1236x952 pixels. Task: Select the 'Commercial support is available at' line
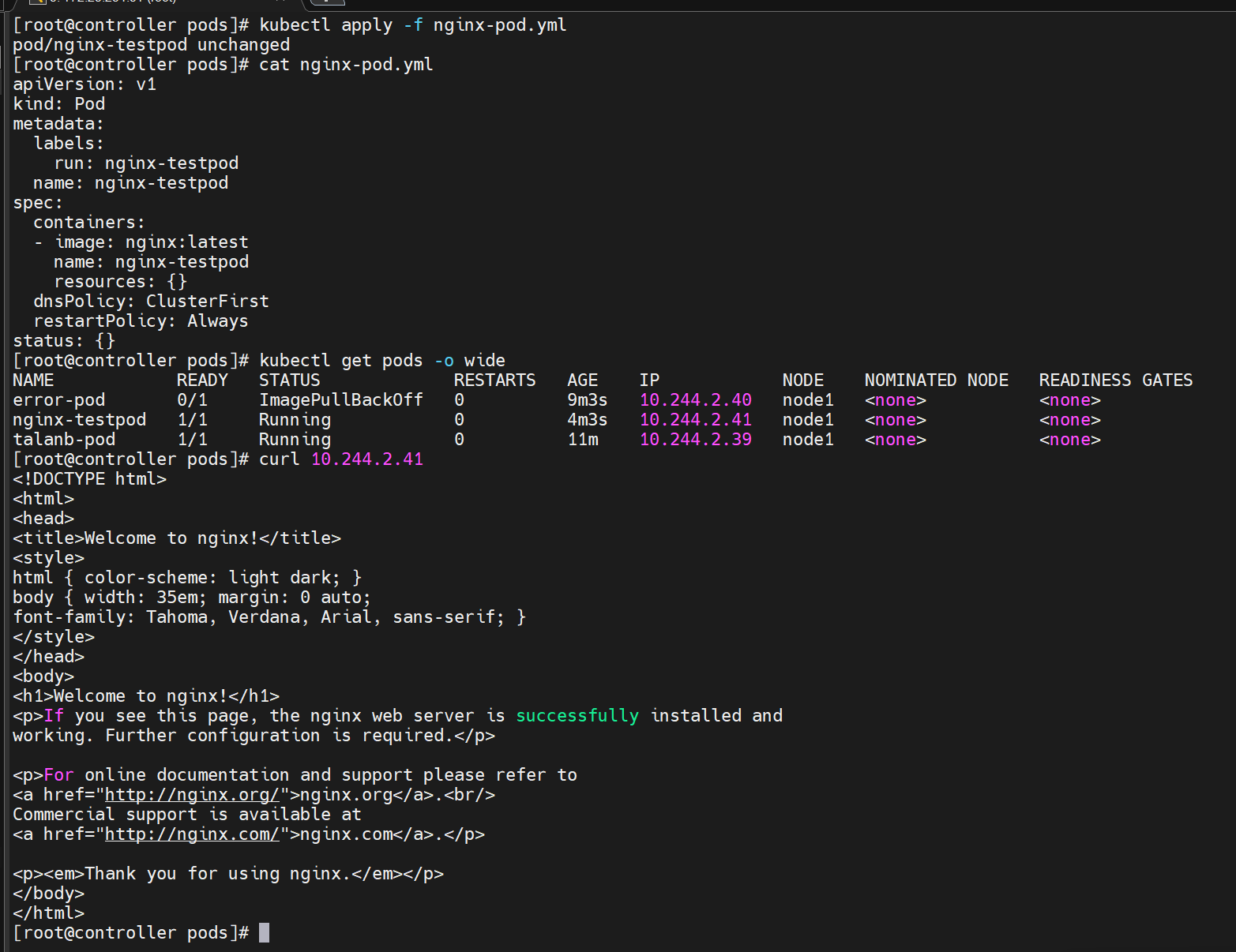click(187, 815)
